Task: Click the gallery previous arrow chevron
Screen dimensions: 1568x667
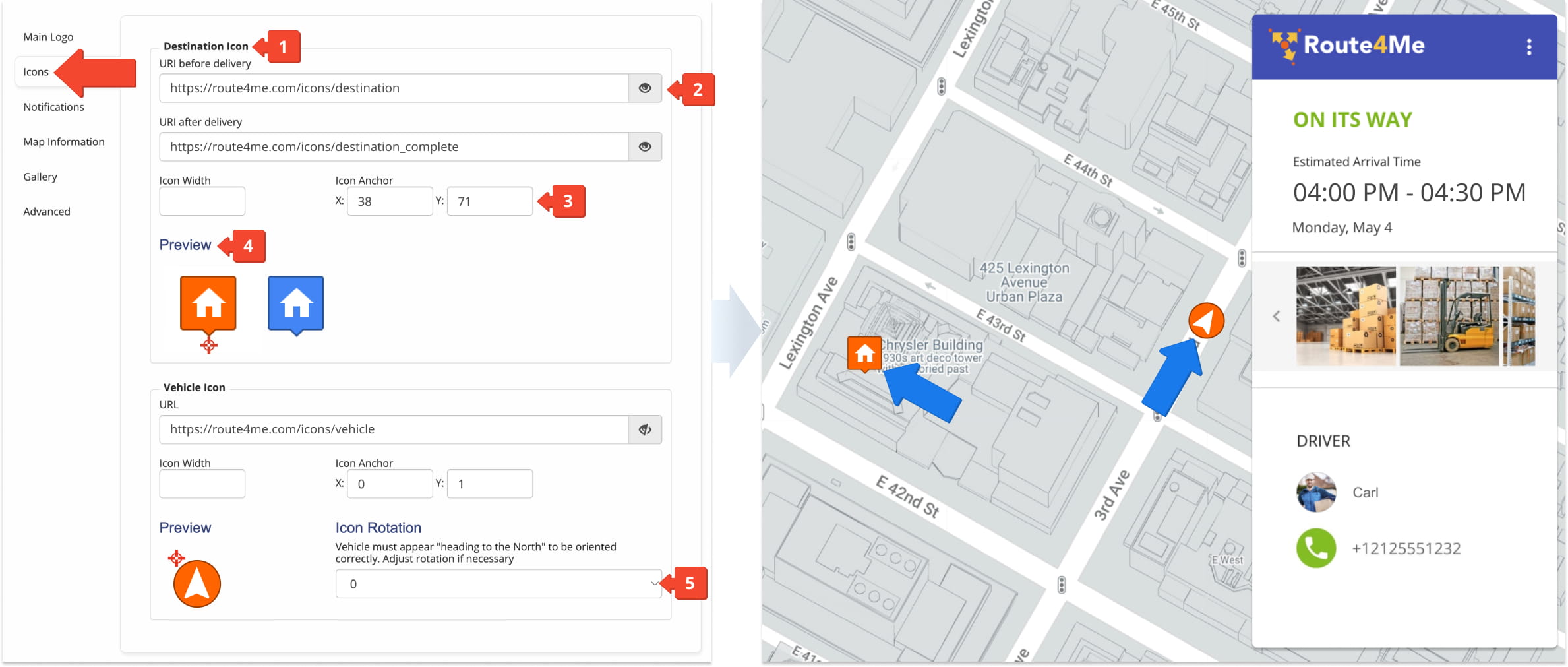Action: [1277, 317]
